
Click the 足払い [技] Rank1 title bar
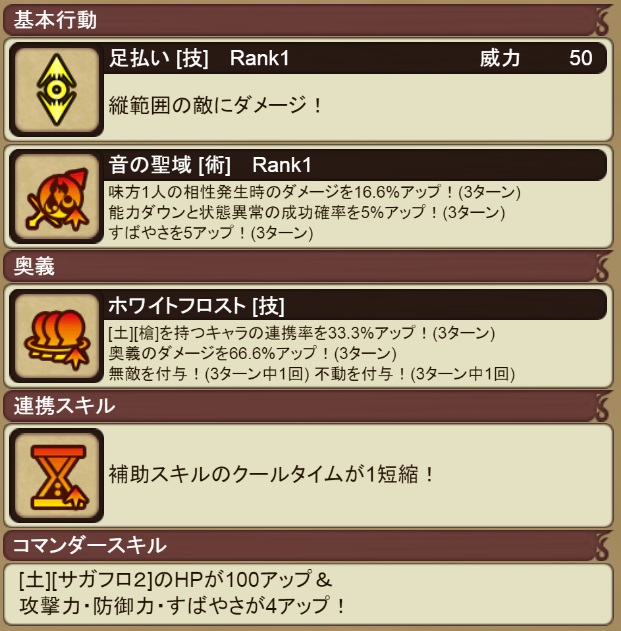pos(355,58)
